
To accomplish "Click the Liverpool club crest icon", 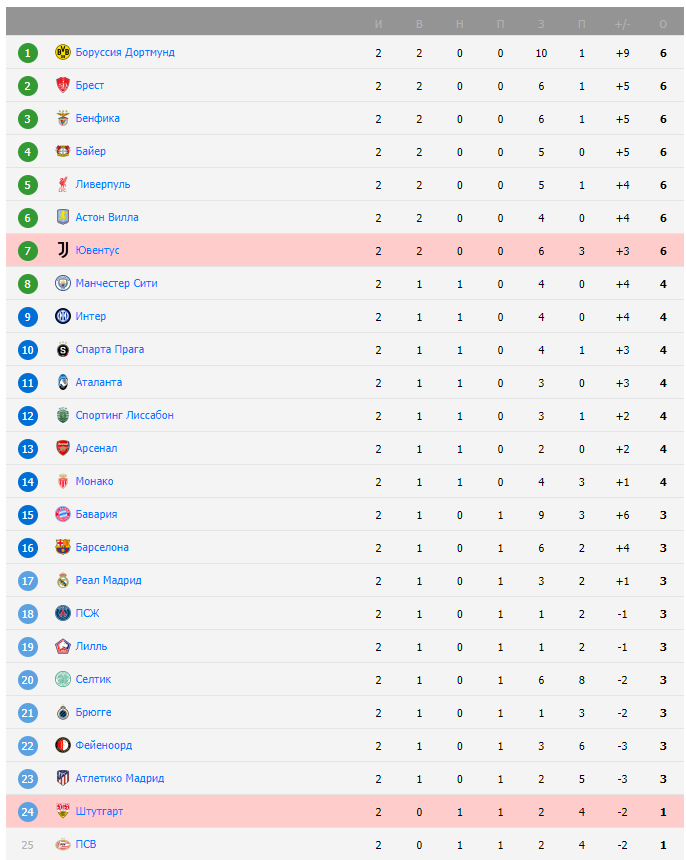I will point(63,184).
